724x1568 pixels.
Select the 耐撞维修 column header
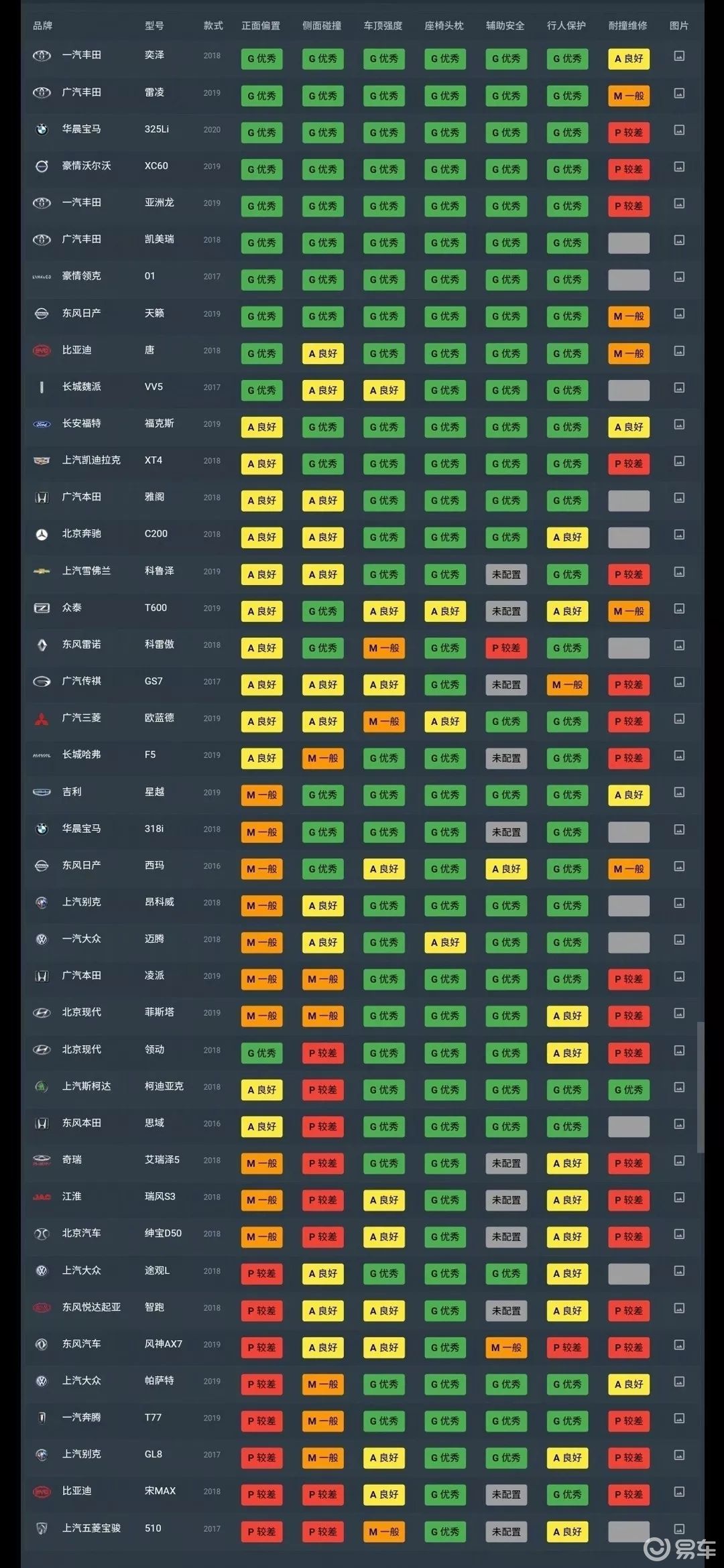tap(627, 25)
